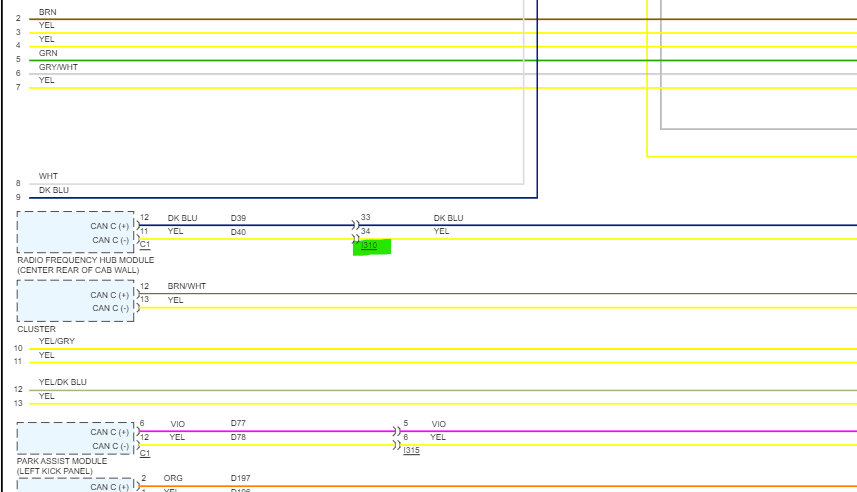Click the line number 10 marker
Viewport: 857px width, 492px height.
[x=18, y=348]
